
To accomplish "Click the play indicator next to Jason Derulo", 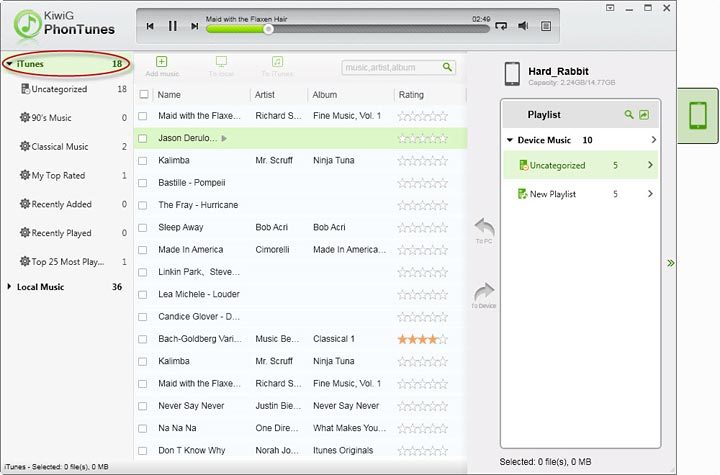I will [x=224, y=138].
